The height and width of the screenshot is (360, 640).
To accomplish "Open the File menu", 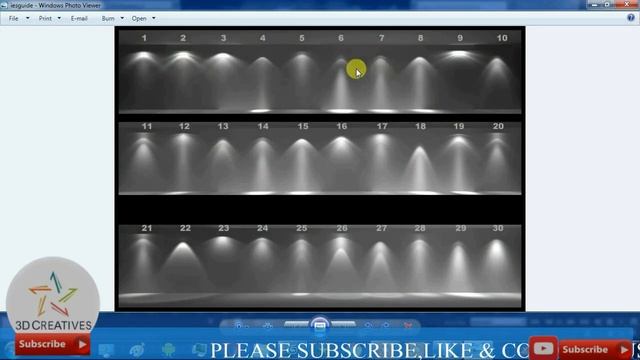I will 13,18.
